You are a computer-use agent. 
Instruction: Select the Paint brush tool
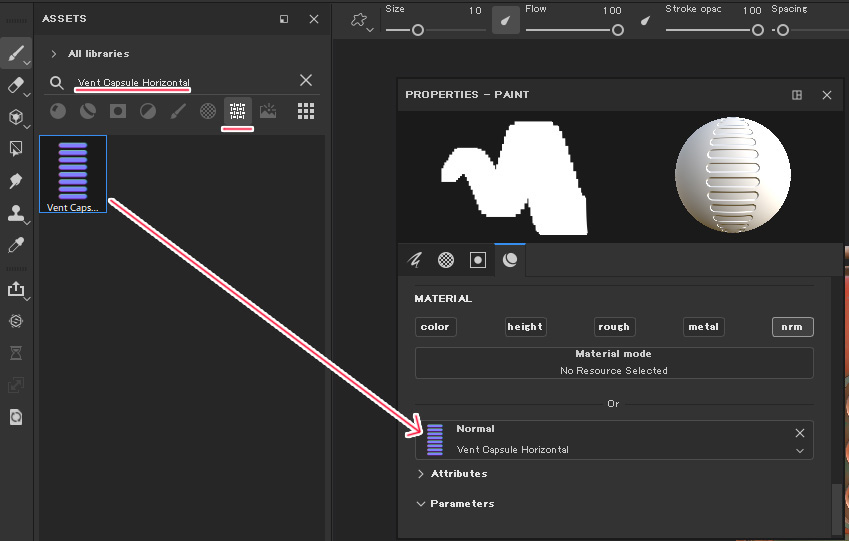[15, 54]
